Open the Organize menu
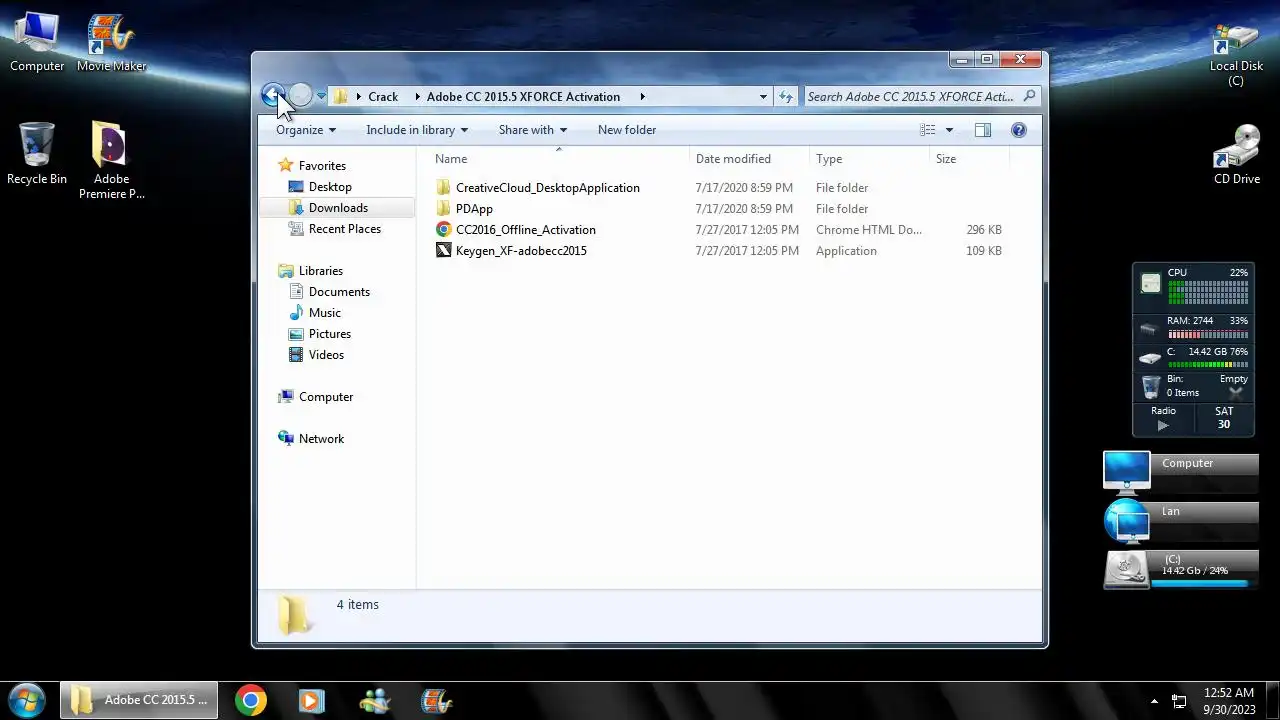 point(306,130)
